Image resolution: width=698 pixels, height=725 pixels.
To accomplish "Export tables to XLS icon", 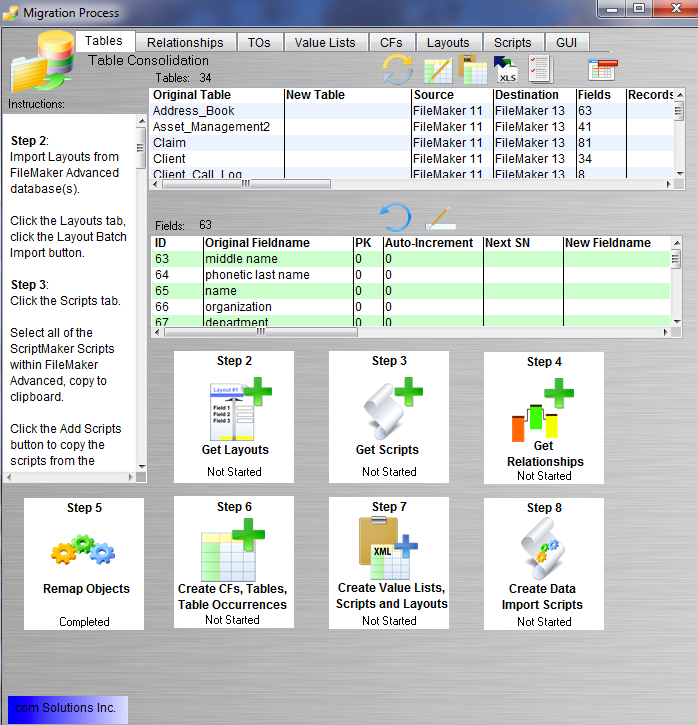I will (505, 69).
